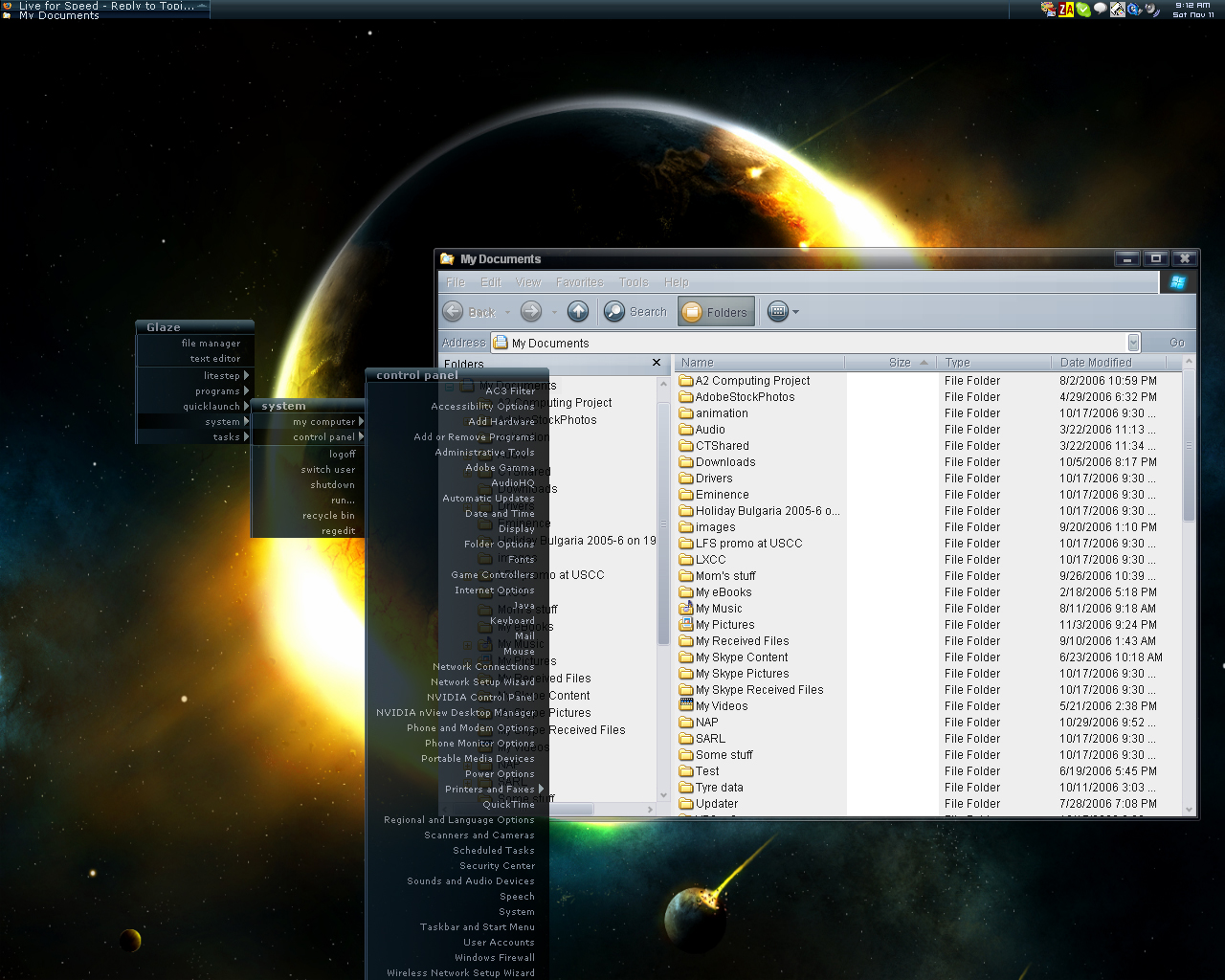Viewport: 1225px width, 980px height.
Task: Open the Help menu
Action: coord(677,282)
